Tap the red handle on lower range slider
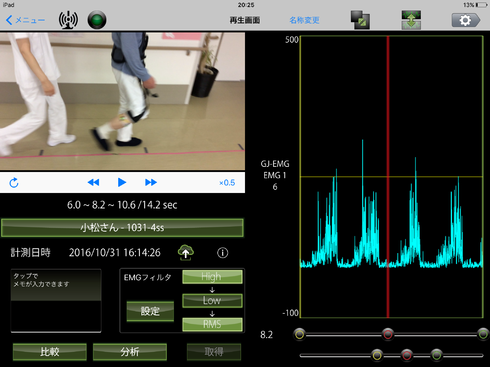Viewport: 490px width, 367px height. point(407,355)
